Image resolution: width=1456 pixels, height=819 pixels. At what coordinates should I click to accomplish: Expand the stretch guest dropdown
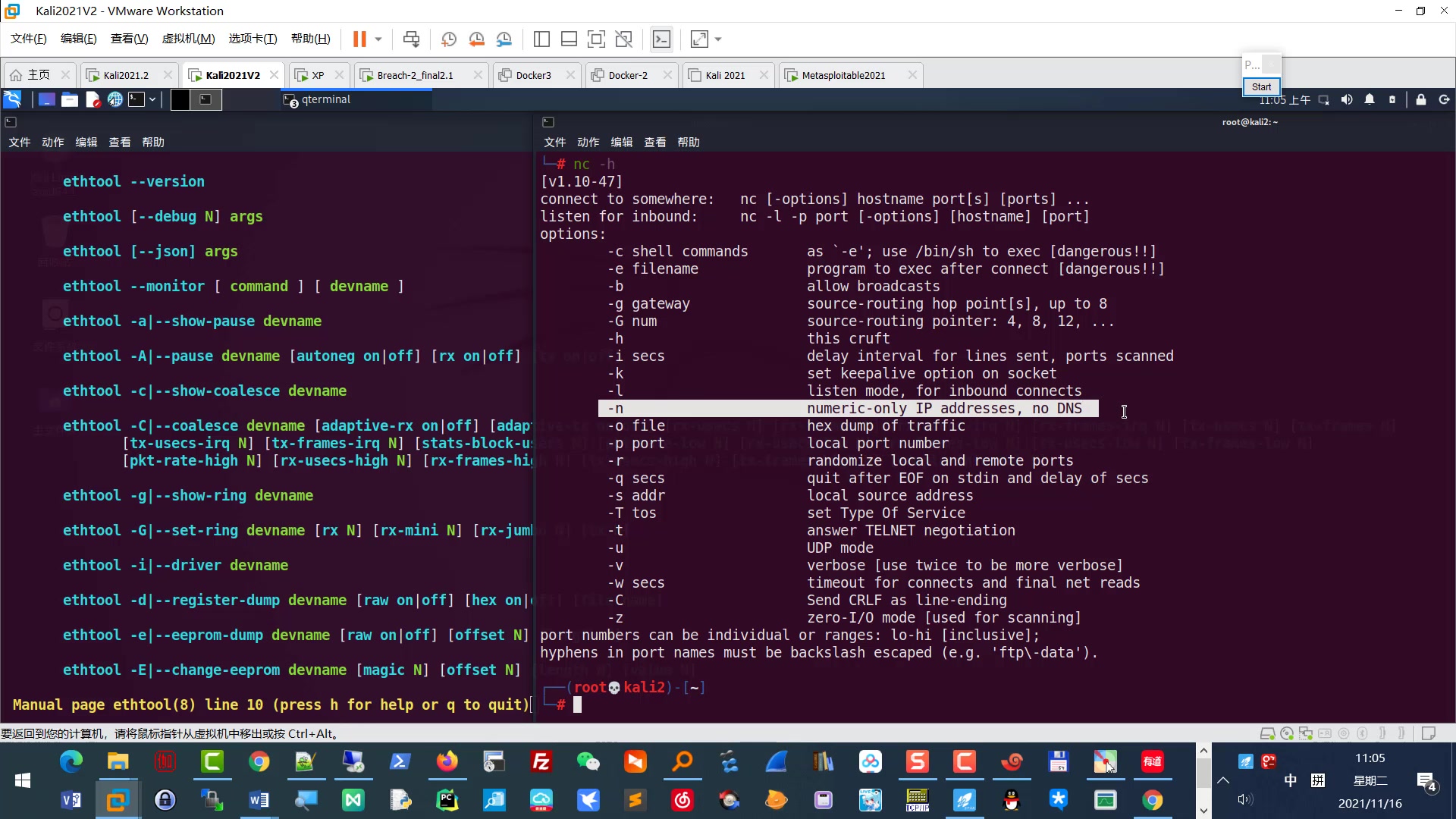[718, 39]
